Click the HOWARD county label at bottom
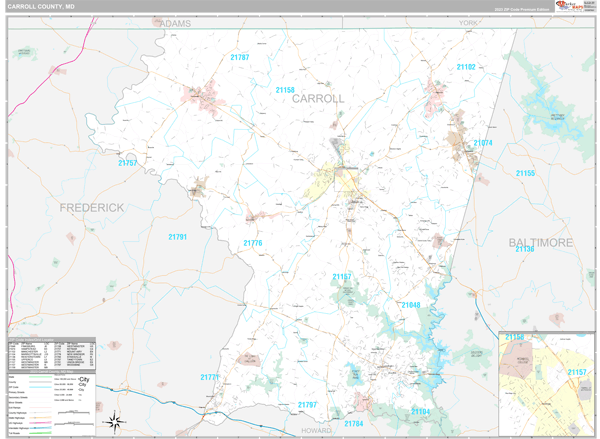The width and height of the screenshot is (600, 439). pos(317,431)
